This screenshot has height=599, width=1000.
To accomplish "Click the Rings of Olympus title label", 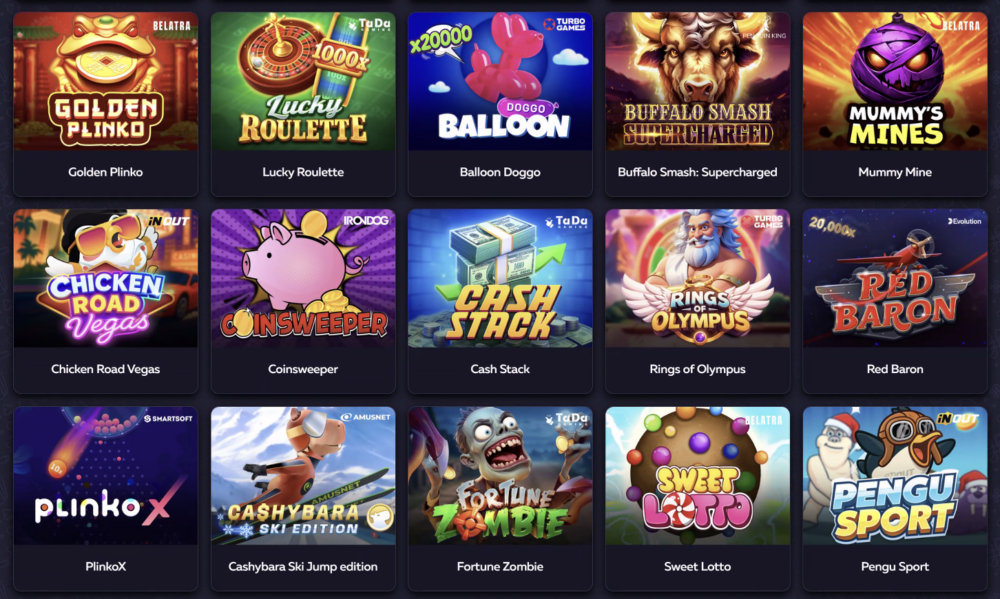I will tap(697, 369).
